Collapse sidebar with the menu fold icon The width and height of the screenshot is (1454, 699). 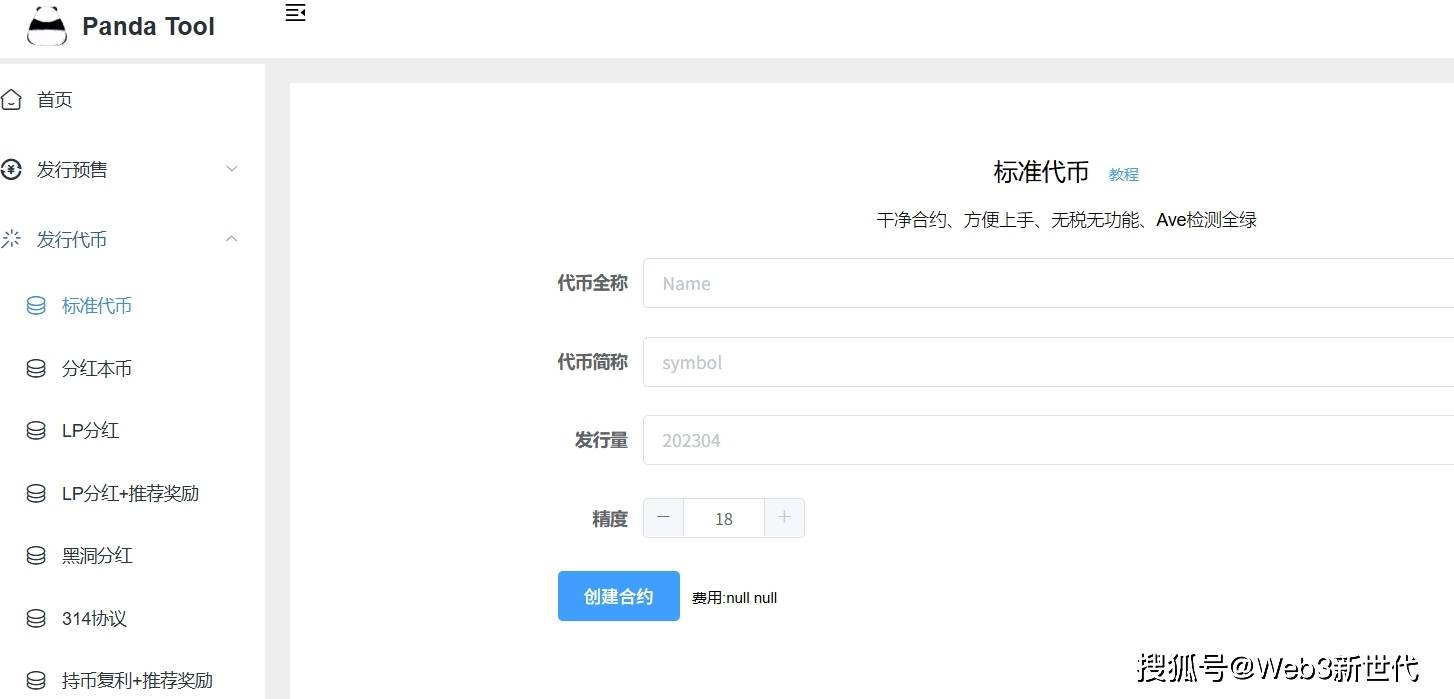[x=295, y=13]
